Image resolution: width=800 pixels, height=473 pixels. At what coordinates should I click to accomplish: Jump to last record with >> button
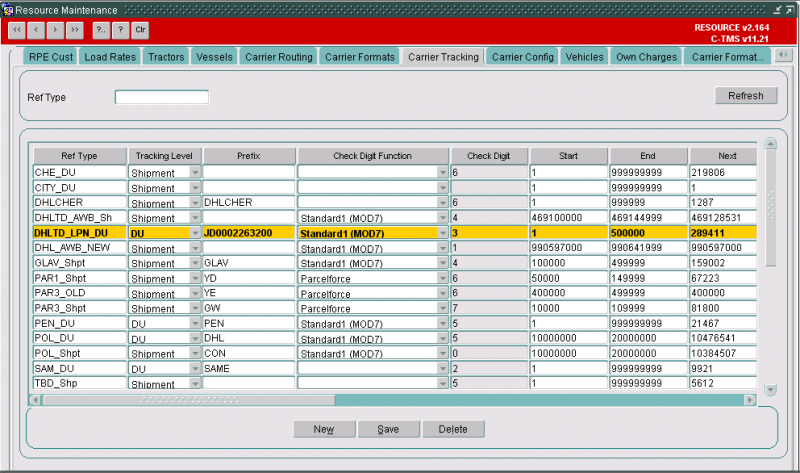click(75, 30)
